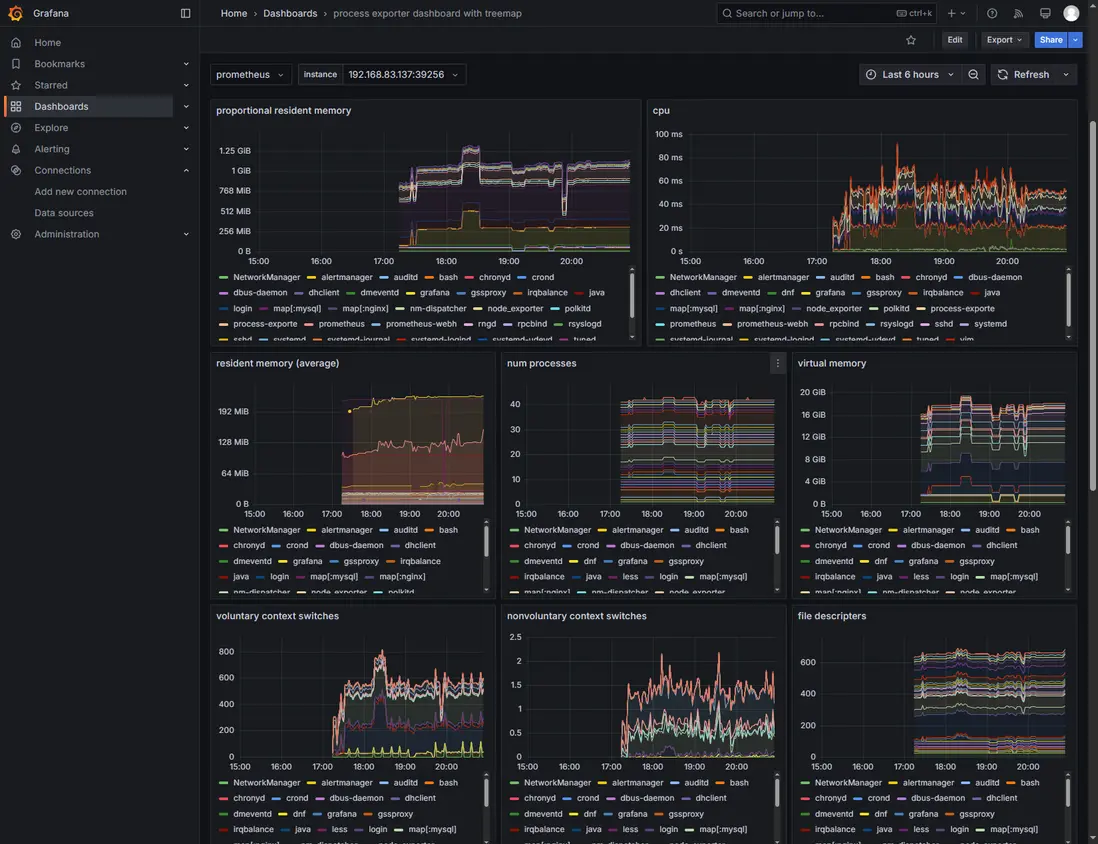Image resolution: width=1098 pixels, height=844 pixels.
Task: Toggle java series in resident memory legend
Action: (x=240, y=577)
